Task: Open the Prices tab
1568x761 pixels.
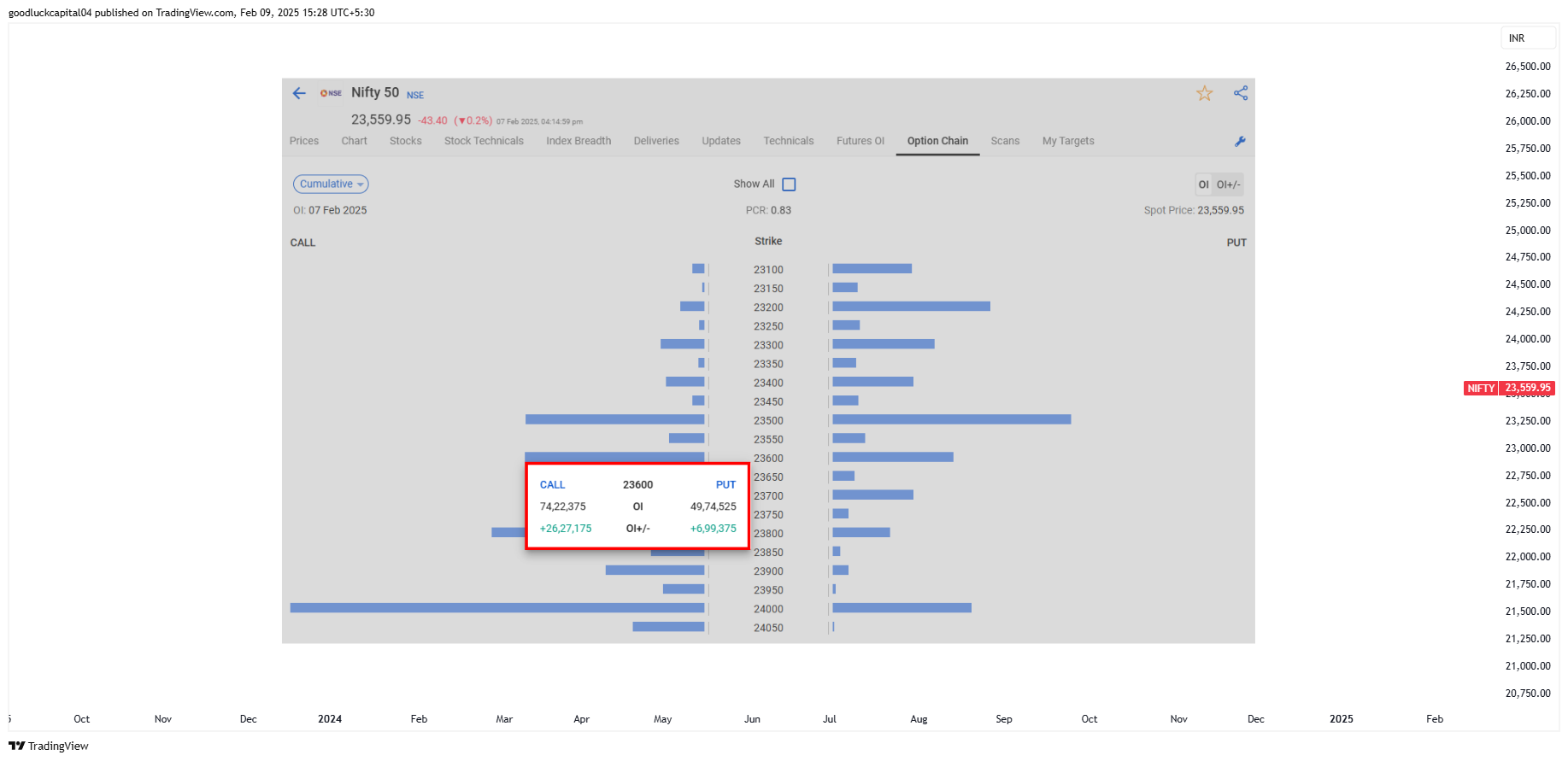Action: [304, 141]
